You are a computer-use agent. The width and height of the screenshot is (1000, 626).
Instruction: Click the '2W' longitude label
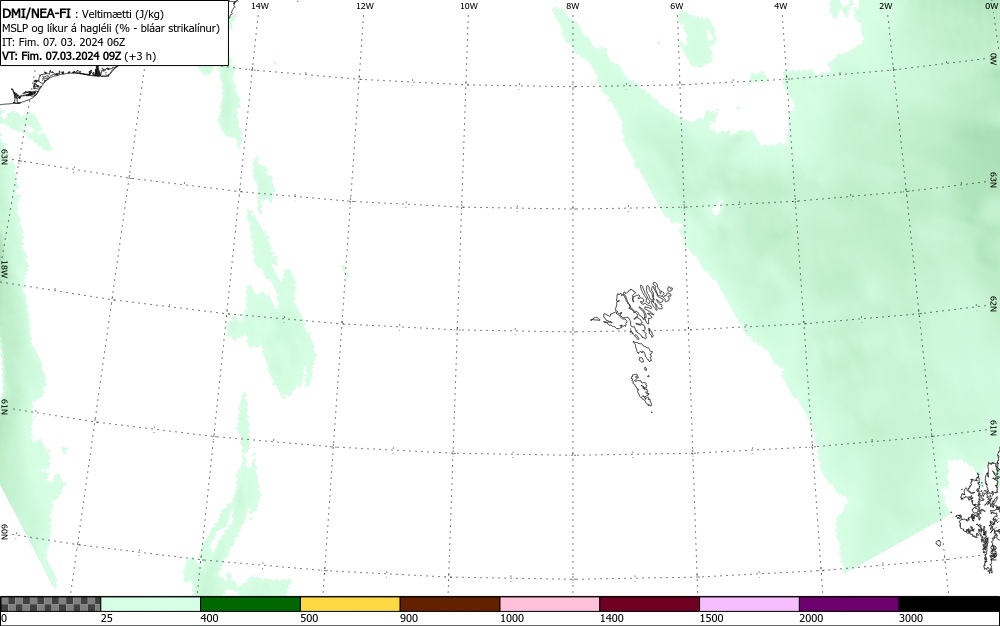point(885,6)
